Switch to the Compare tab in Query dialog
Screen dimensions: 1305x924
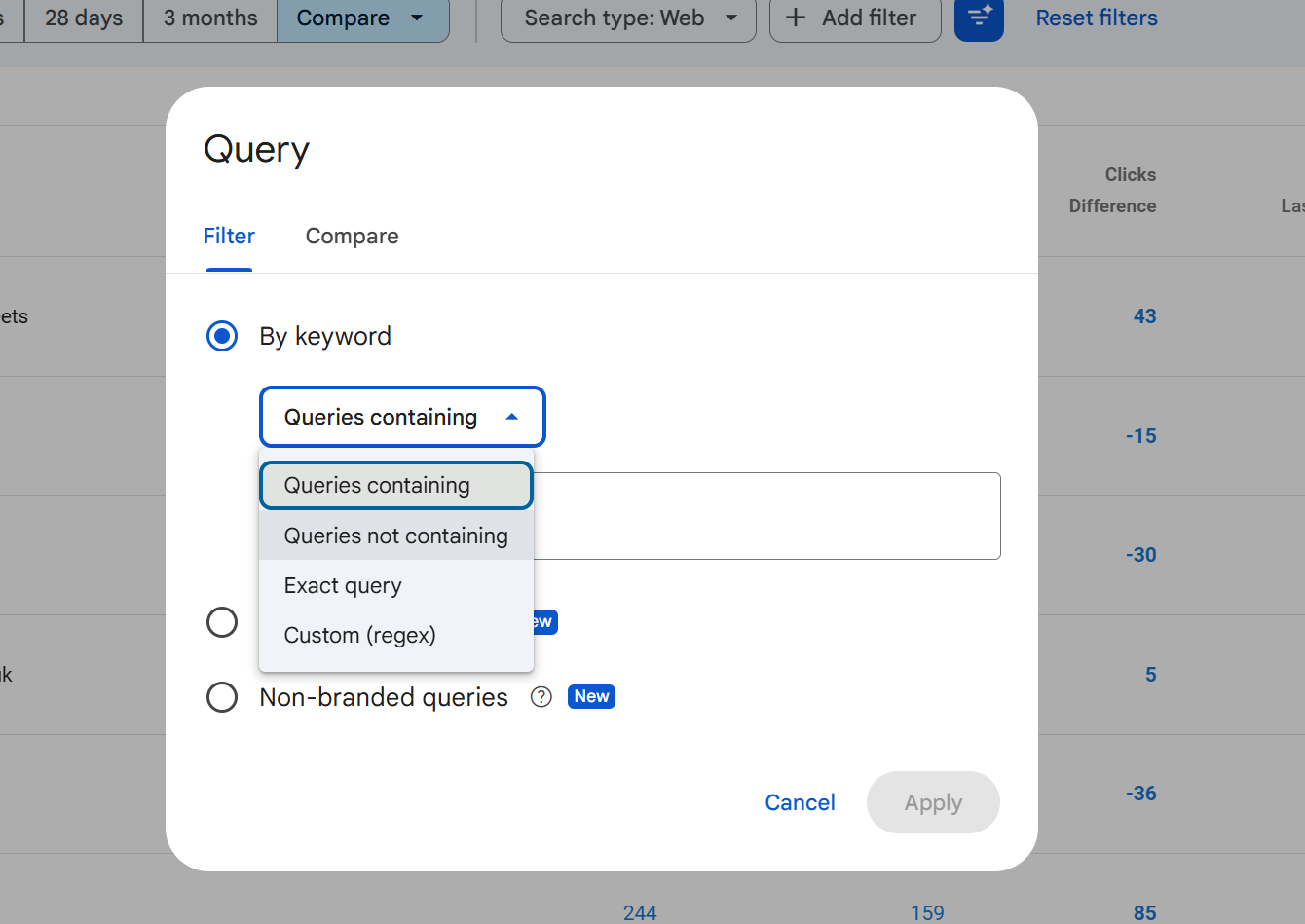click(x=352, y=237)
